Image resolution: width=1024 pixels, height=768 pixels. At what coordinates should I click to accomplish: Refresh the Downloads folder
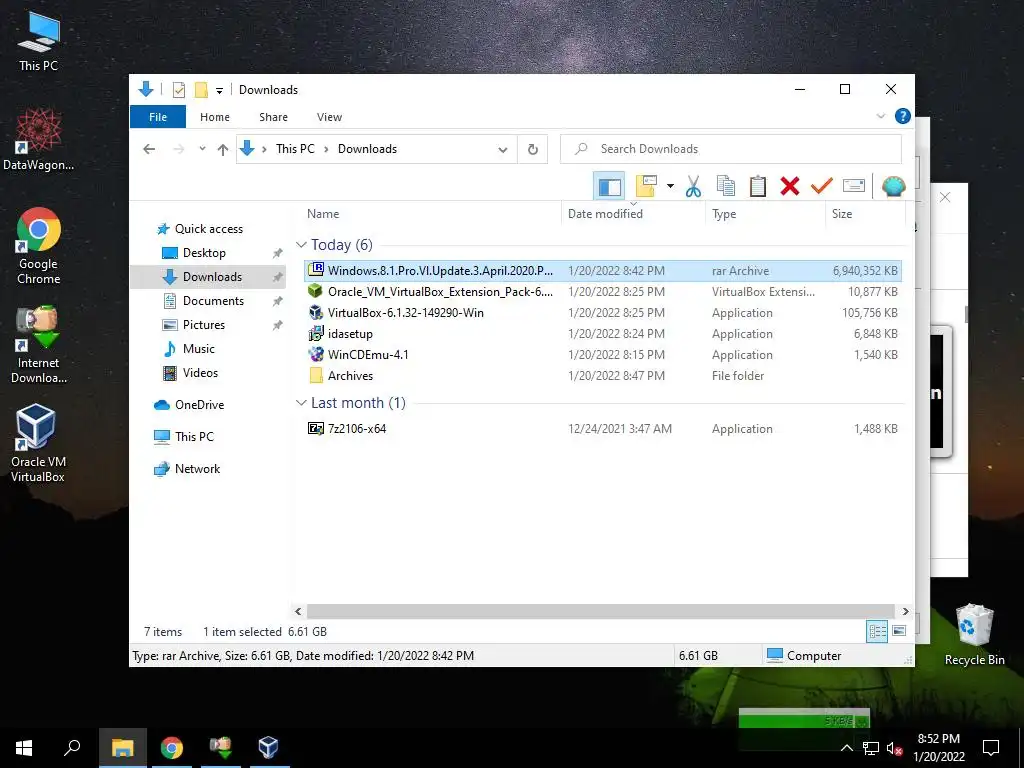click(x=533, y=150)
